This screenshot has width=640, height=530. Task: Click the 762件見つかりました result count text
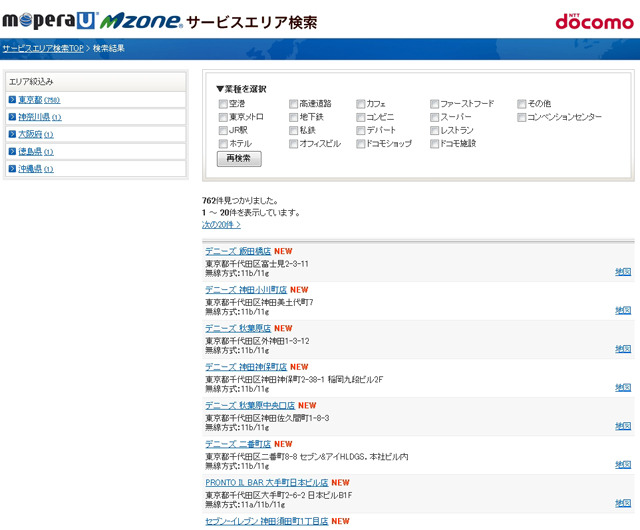pos(240,200)
